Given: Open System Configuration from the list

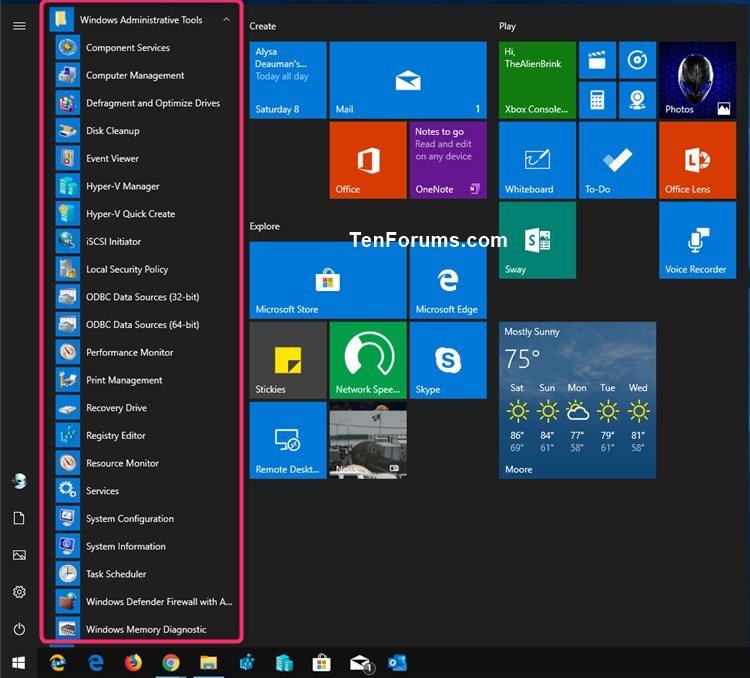Looking at the screenshot, I should click(142, 519).
